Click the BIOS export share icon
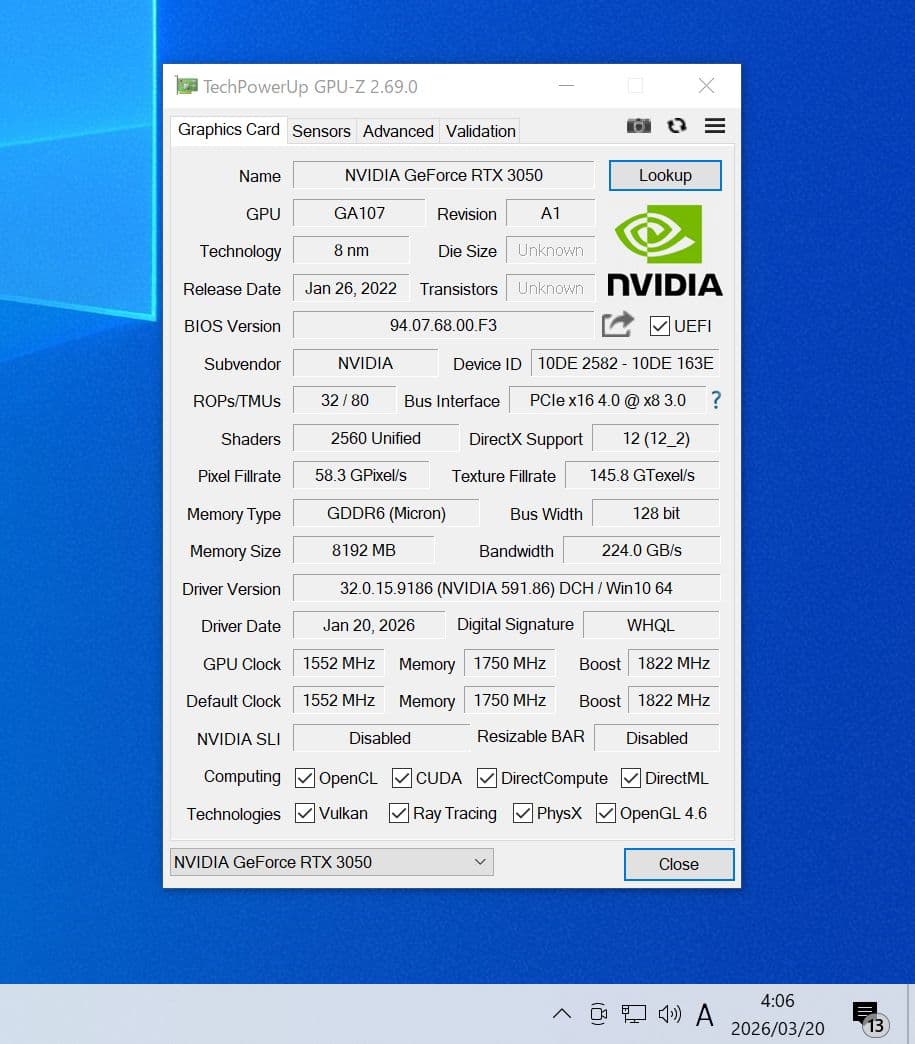 click(x=617, y=325)
